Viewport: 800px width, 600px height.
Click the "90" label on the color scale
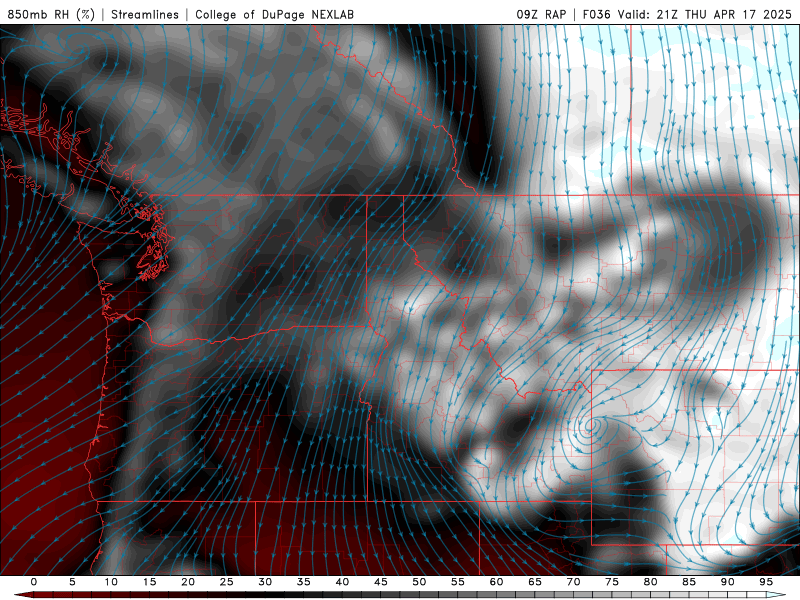(x=727, y=582)
